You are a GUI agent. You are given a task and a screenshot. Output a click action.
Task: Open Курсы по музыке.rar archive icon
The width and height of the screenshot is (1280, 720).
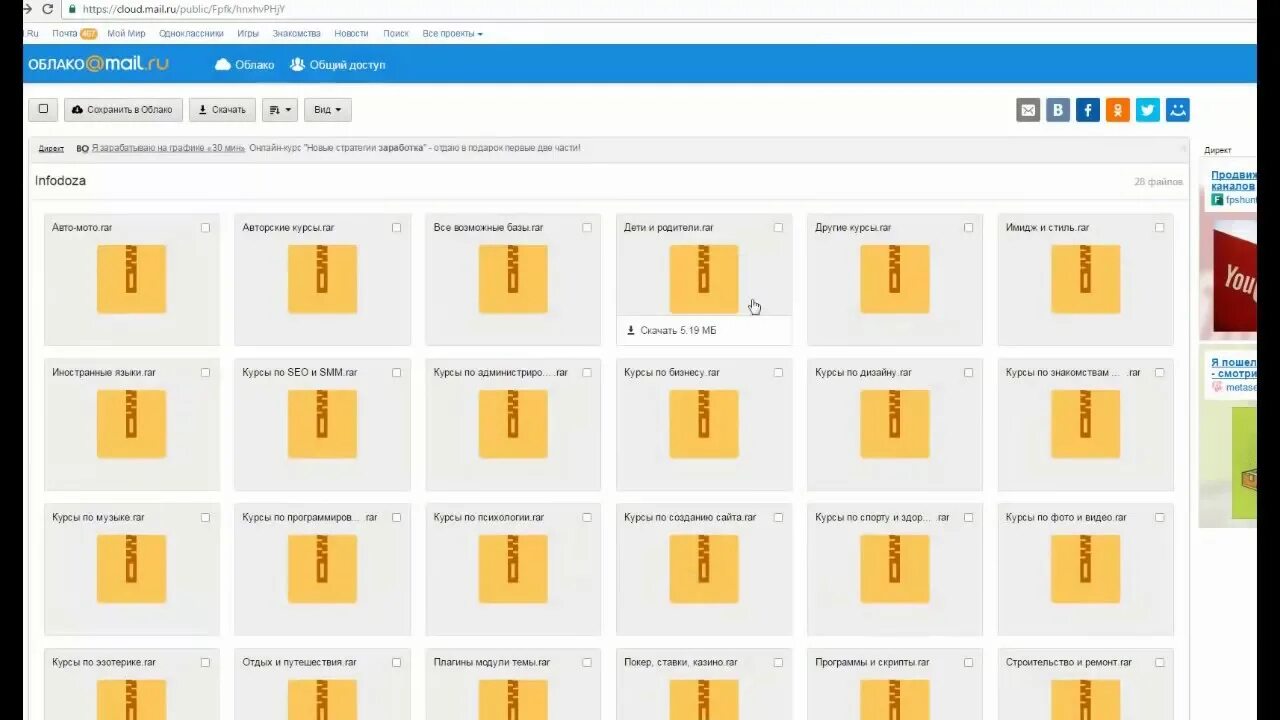point(131,569)
